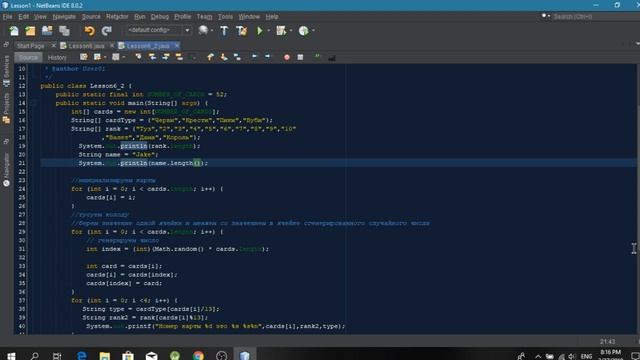
Task: Click the Next Bookmark icon
Action: [224, 57]
